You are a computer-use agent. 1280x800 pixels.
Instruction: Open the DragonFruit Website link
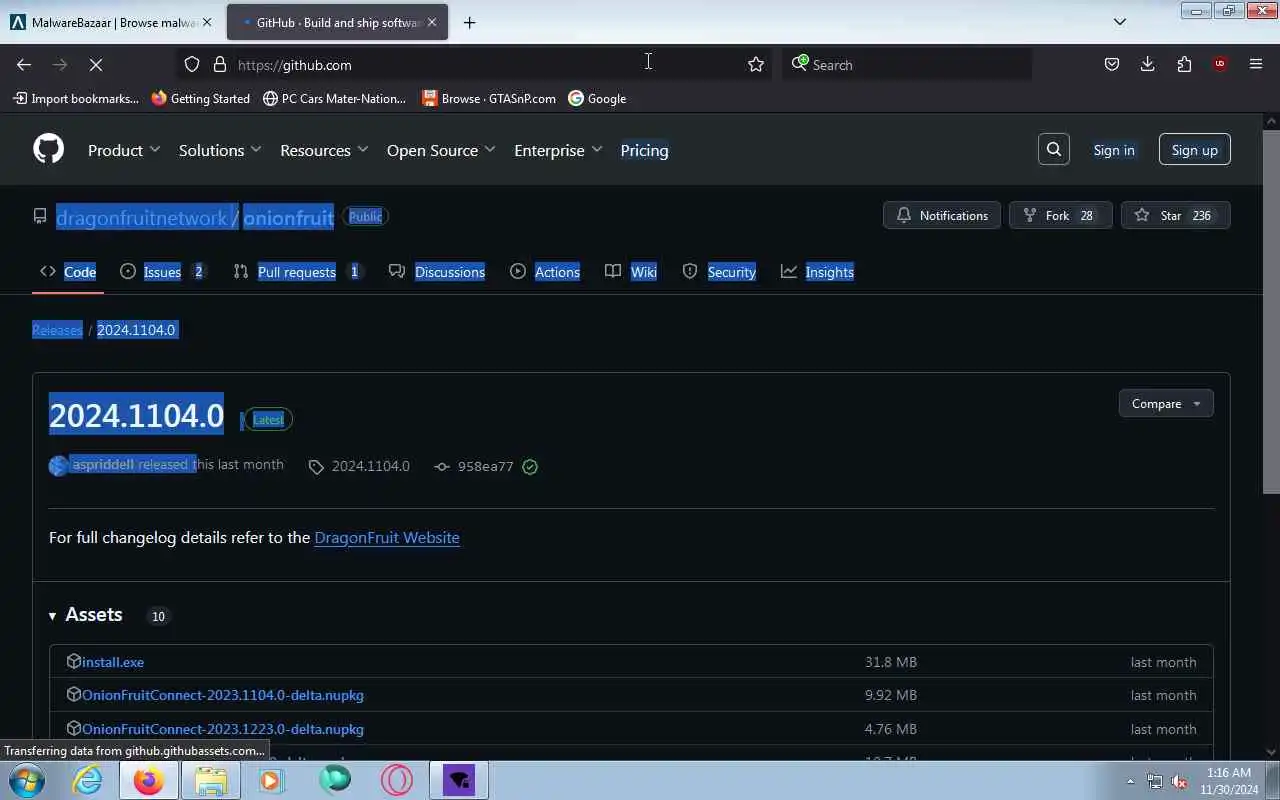click(387, 537)
